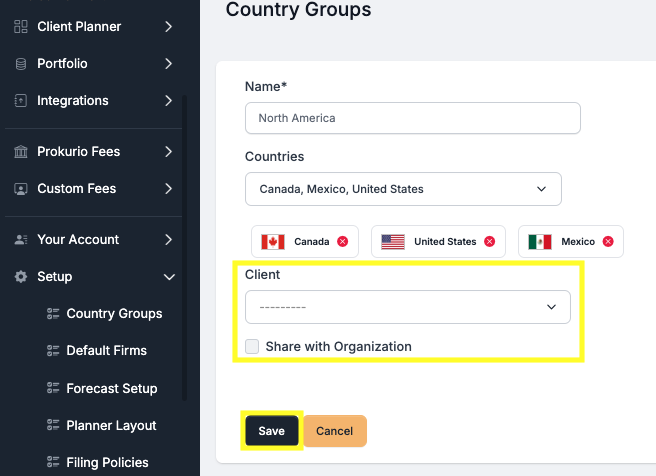This screenshot has width=656, height=476.
Task: Collapse the Setup menu chevron
Action: pos(169,277)
